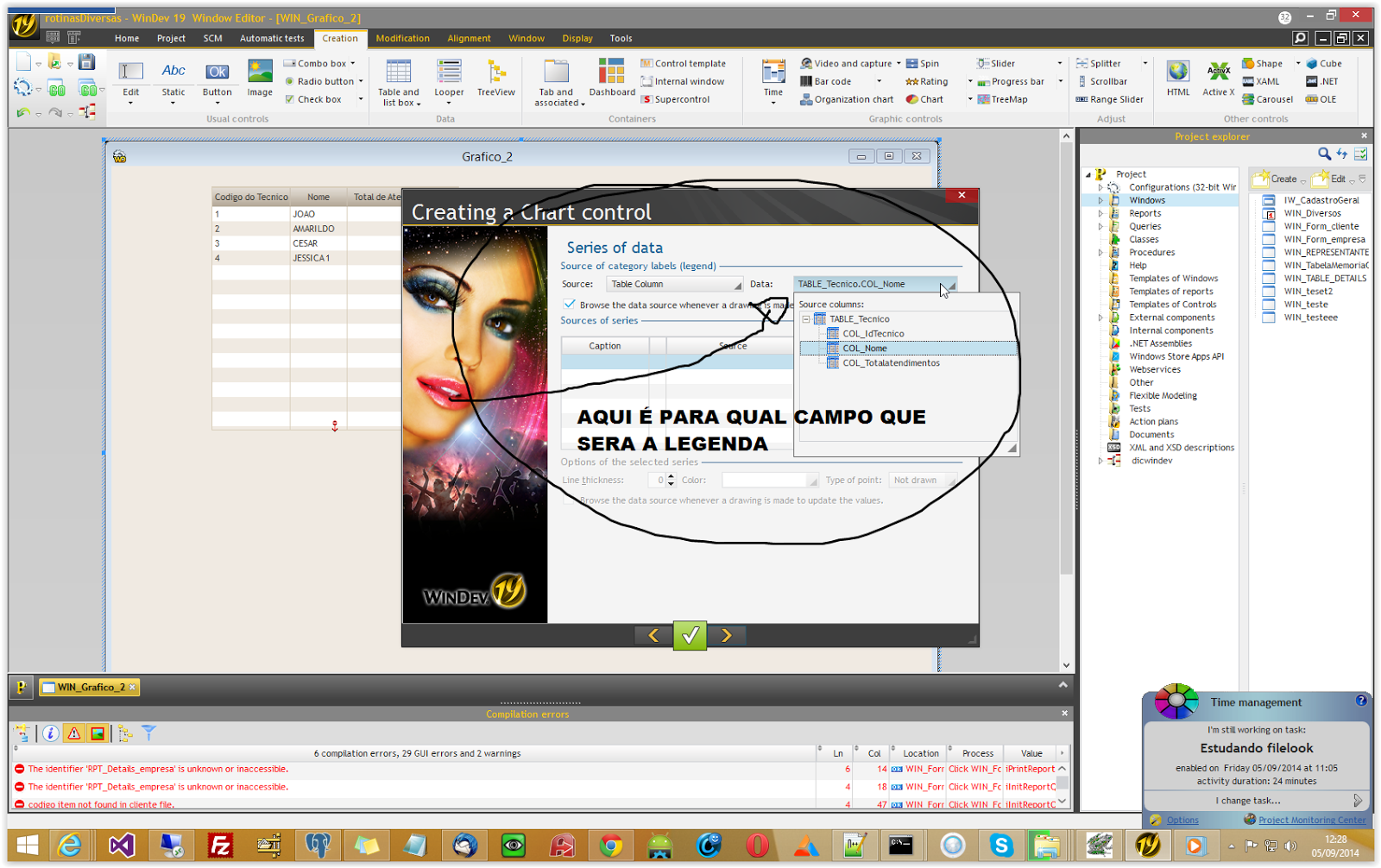Switch to the Modification ribbon tab
1381x868 pixels.
(x=402, y=38)
